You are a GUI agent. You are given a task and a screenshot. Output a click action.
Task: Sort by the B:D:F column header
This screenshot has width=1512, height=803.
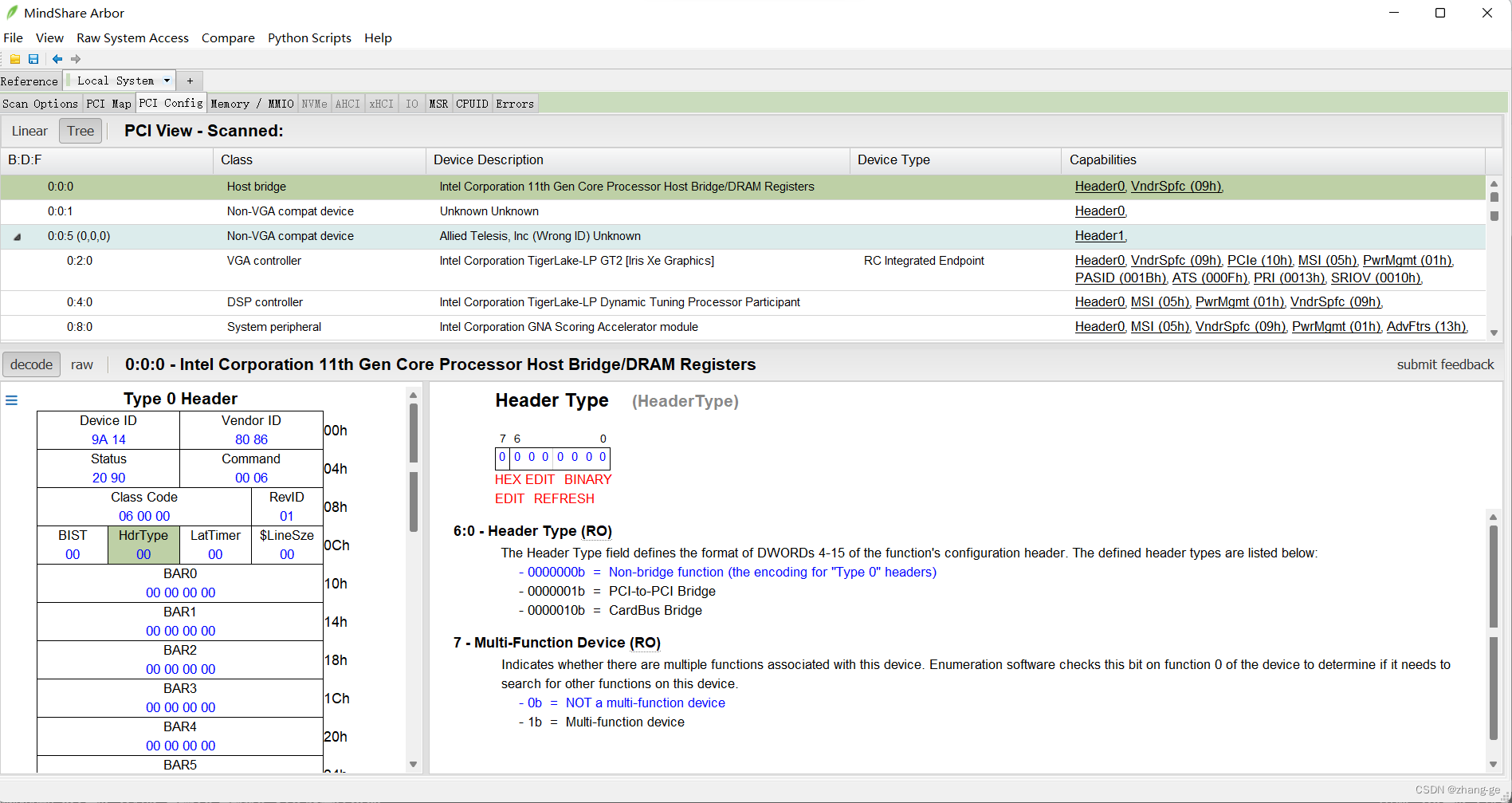pyautogui.click(x=107, y=160)
